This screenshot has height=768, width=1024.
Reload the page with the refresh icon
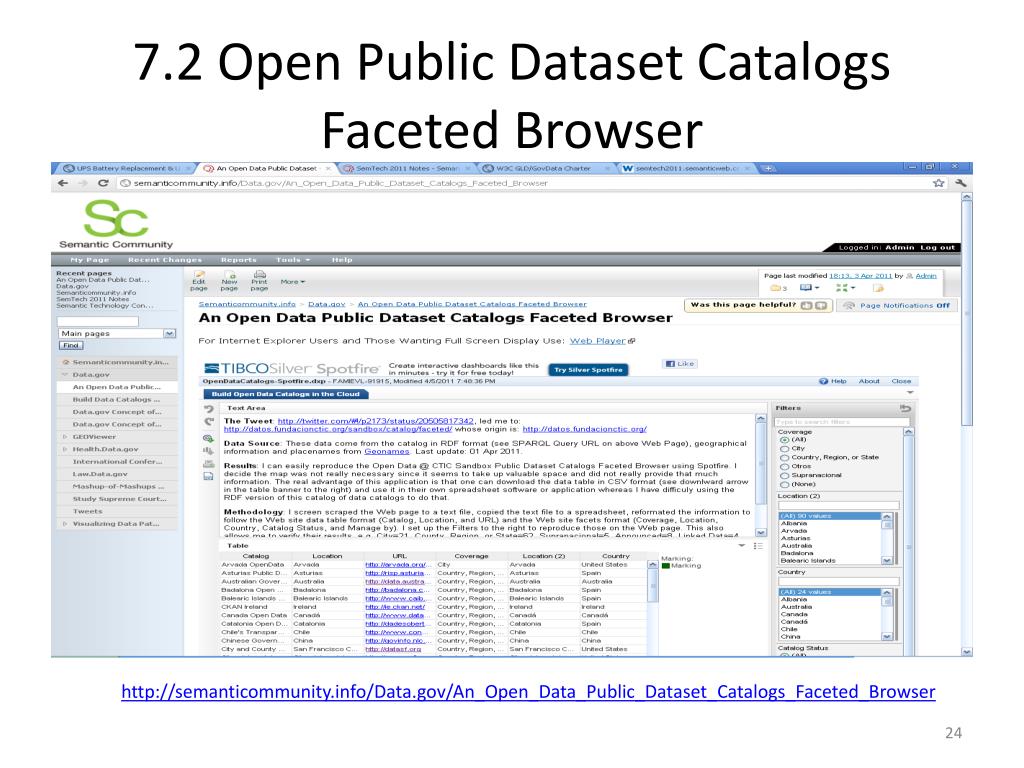pos(103,184)
